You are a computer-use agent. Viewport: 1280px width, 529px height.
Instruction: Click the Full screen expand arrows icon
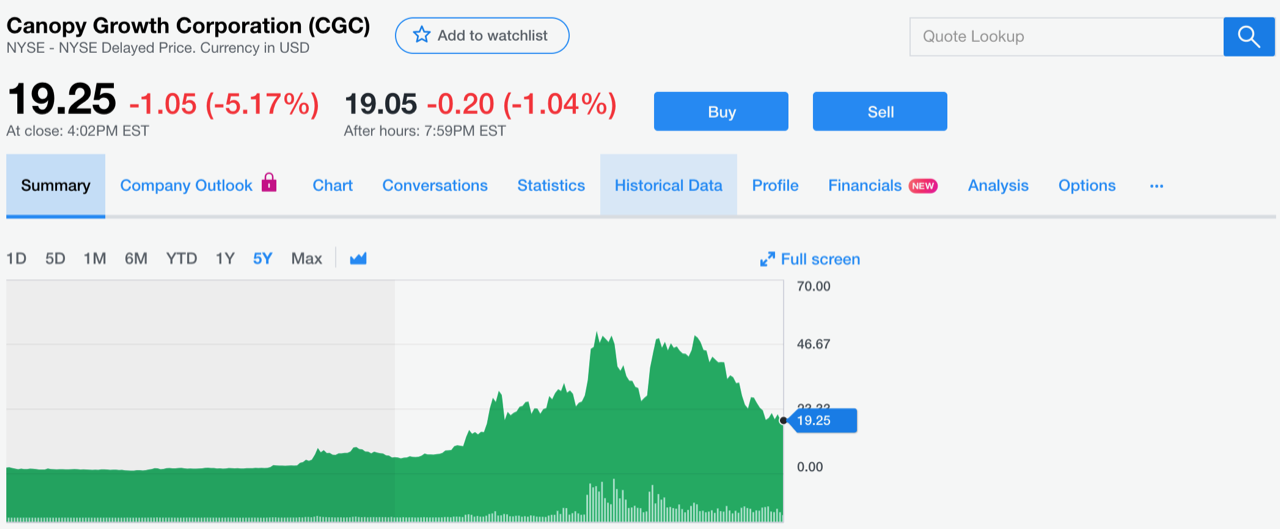point(768,259)
